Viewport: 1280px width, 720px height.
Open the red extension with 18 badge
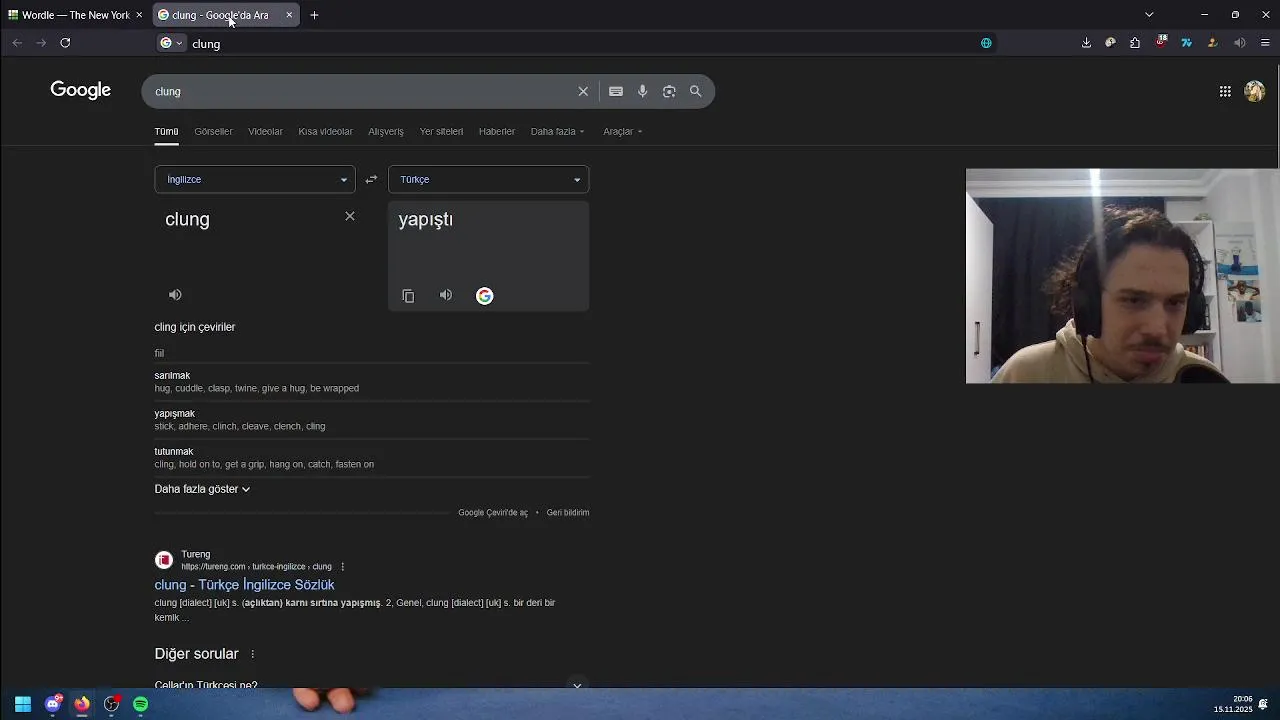pos(1161,42)
